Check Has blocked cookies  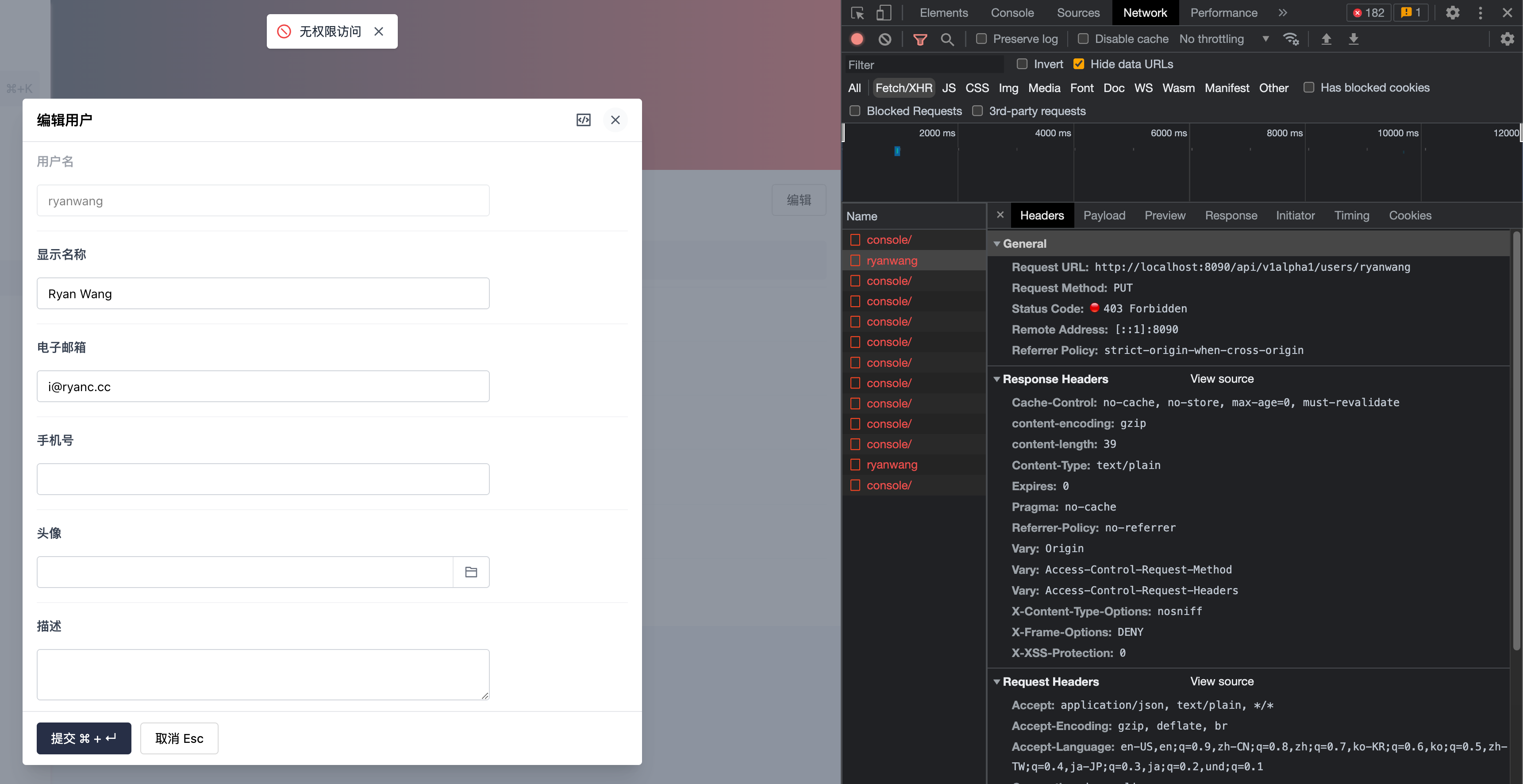[1308, 88]
